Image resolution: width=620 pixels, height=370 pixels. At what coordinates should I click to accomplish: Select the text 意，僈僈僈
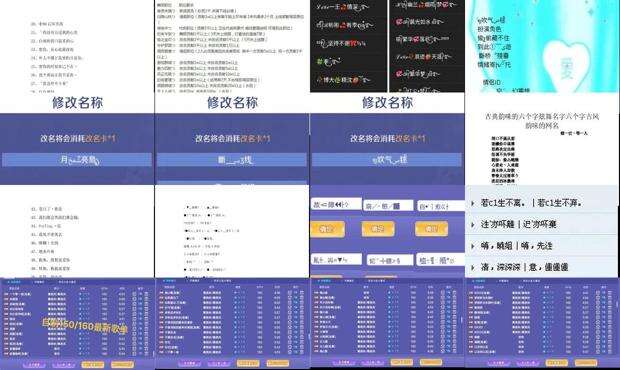pos(548,267)
